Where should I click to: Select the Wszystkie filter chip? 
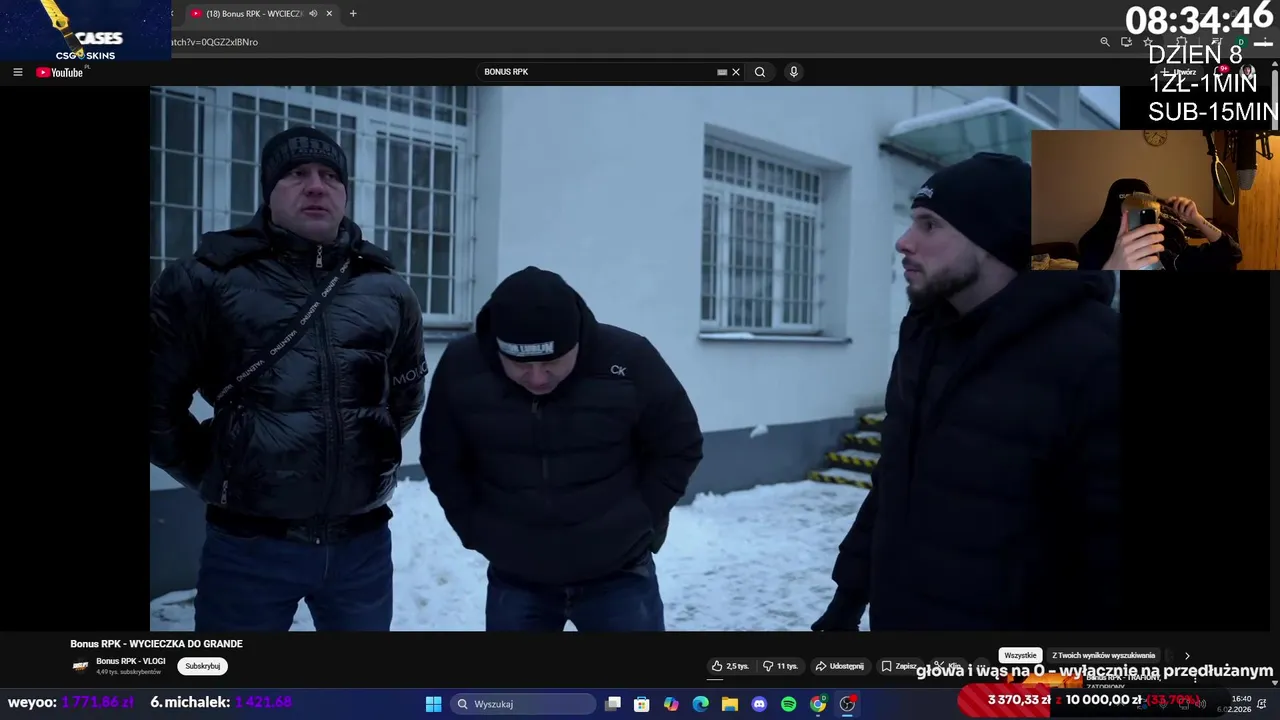pos(1020,655)
